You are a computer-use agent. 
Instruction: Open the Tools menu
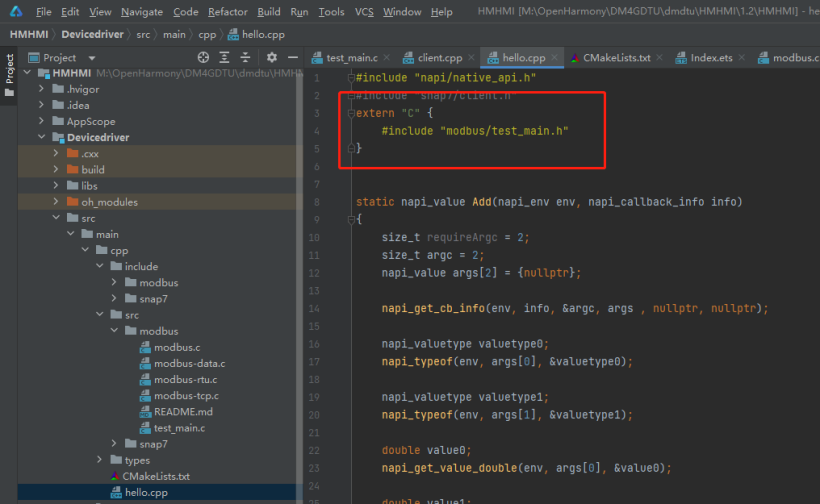(332, 12)
